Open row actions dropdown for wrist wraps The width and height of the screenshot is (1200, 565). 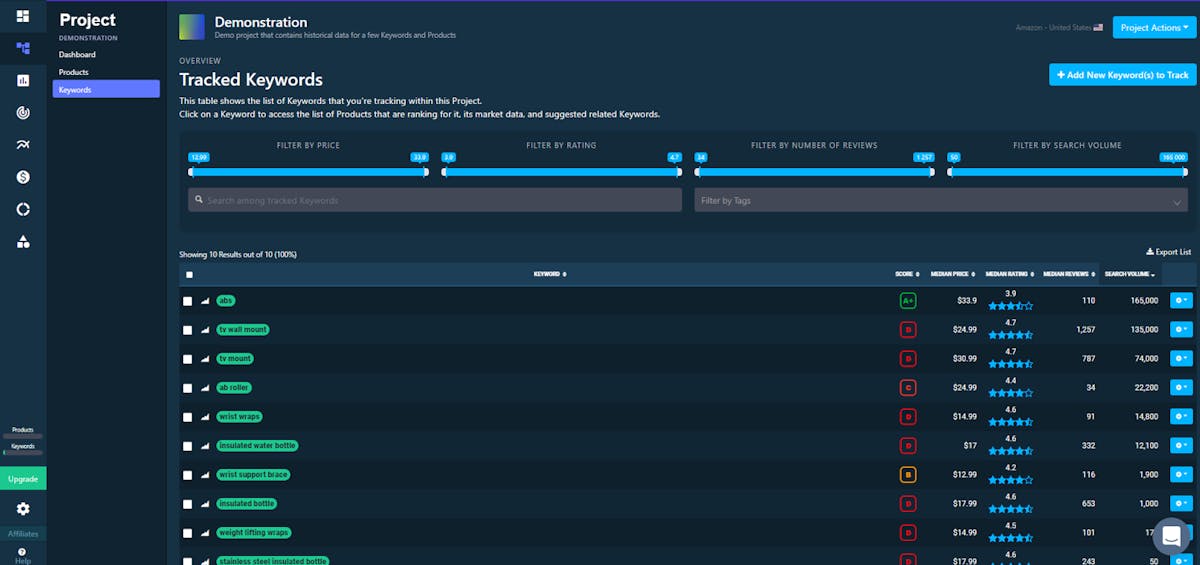click(x=1181, y=416)
